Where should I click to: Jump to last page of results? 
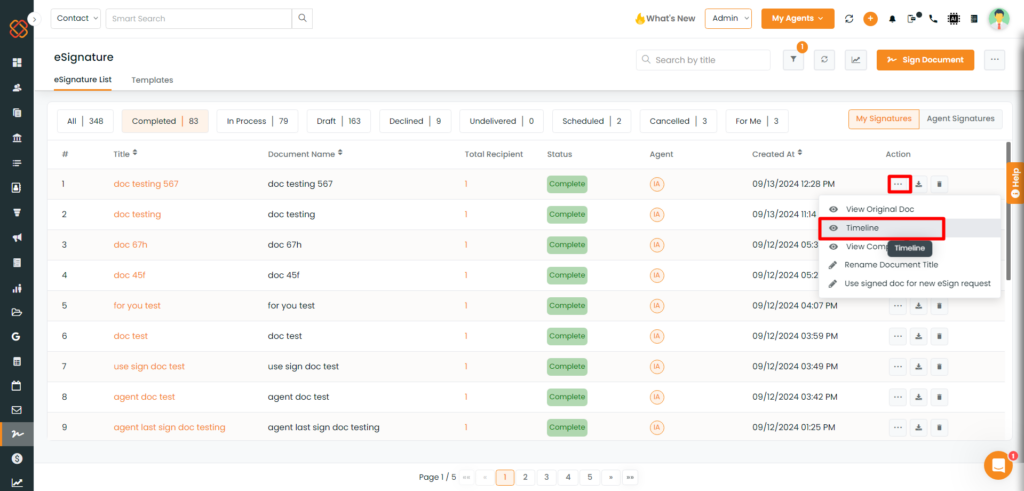point(630,477)
